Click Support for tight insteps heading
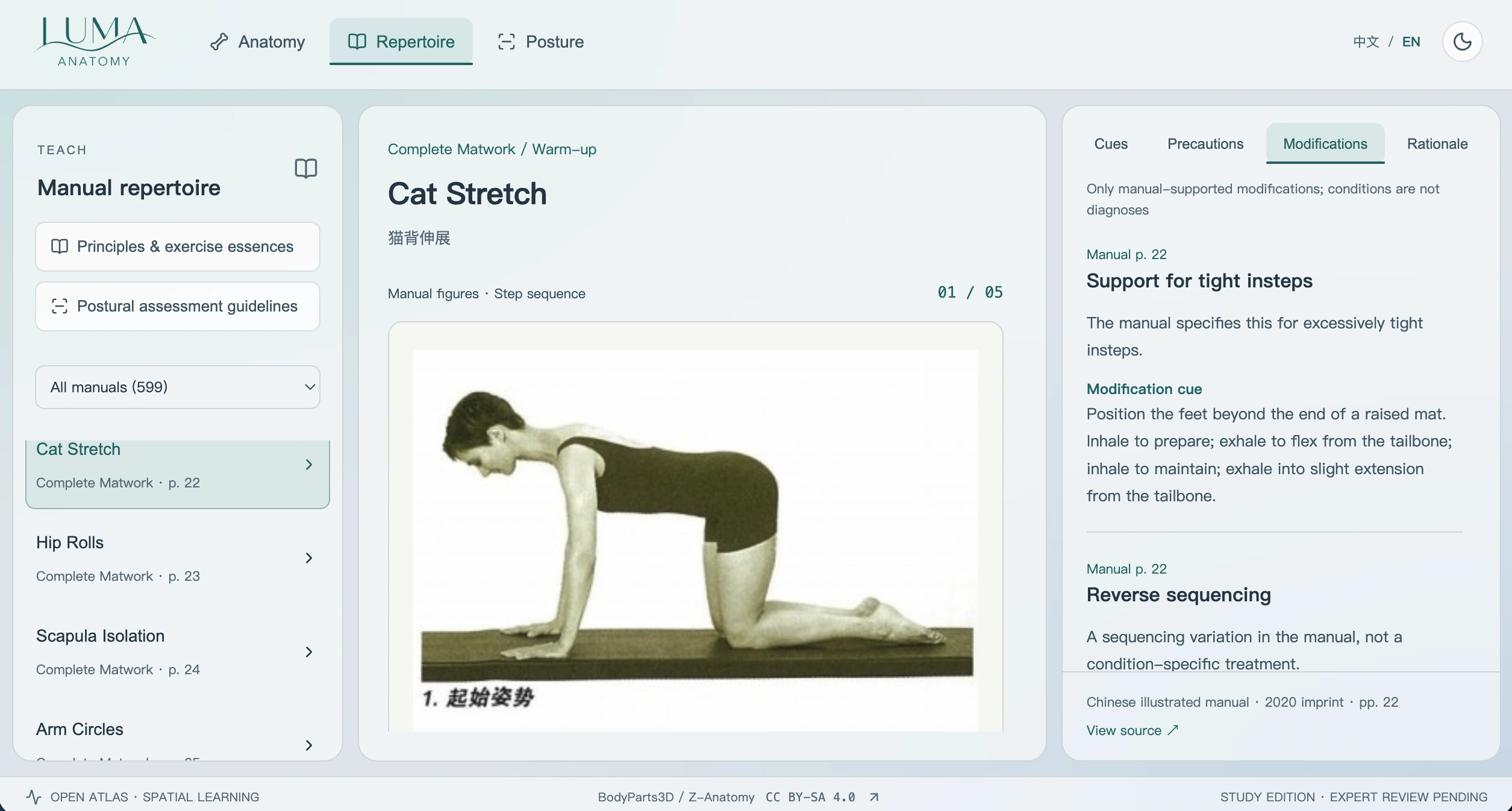 tap(1199, 281)
